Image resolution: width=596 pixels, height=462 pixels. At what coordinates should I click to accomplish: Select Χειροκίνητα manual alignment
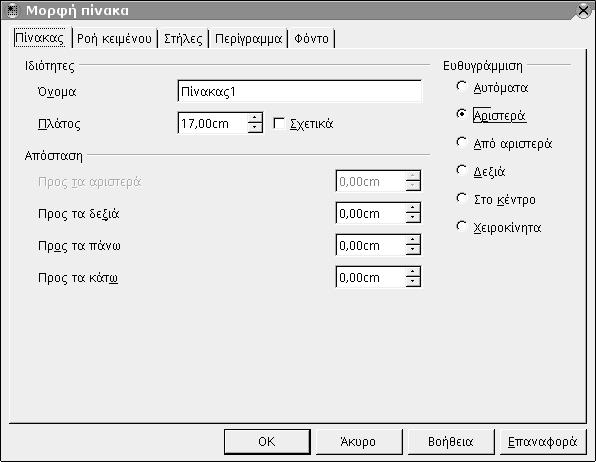pyautogui.click(x=461, y=227)
